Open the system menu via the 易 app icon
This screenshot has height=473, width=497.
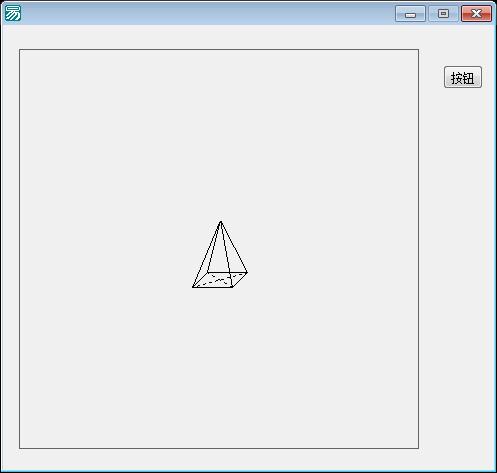point(13,13)
